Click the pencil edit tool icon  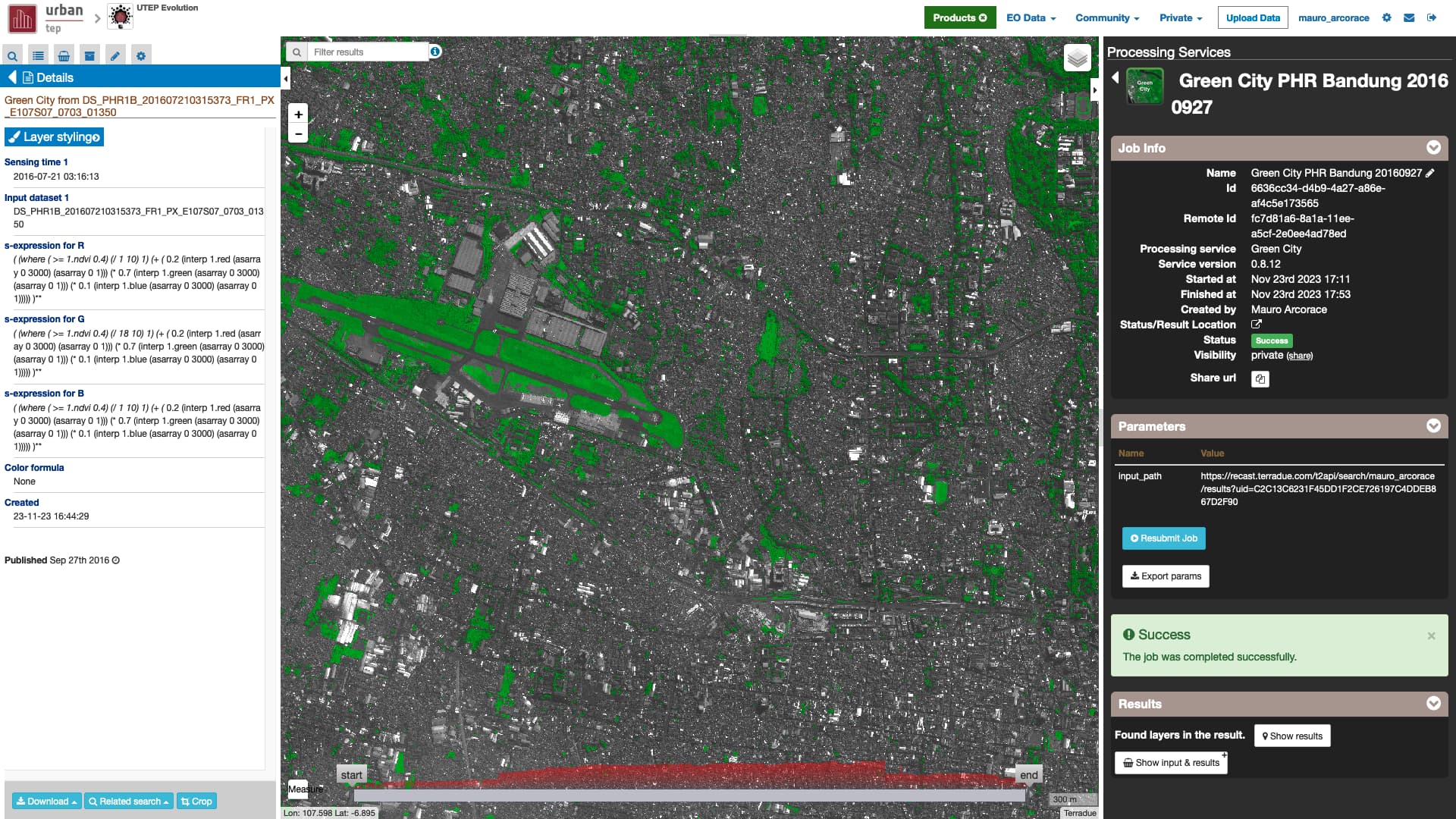click(x=115, y=55)
